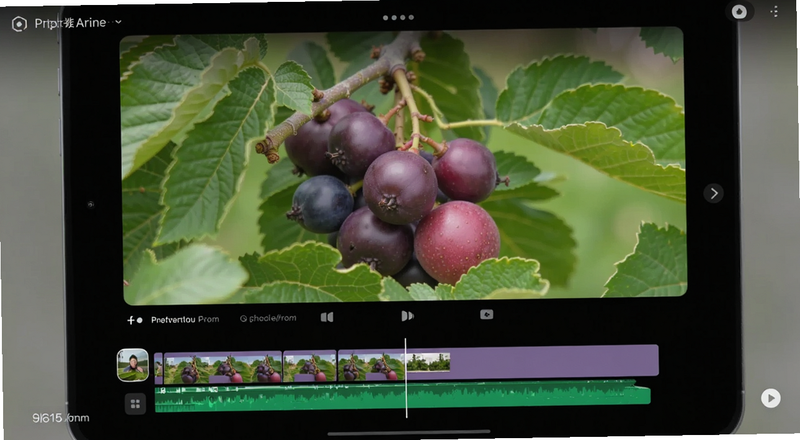Tap the four-dot indicator at top center
Image resolution: width=800 pixels, height=440 pixels.
coord(398,17)
